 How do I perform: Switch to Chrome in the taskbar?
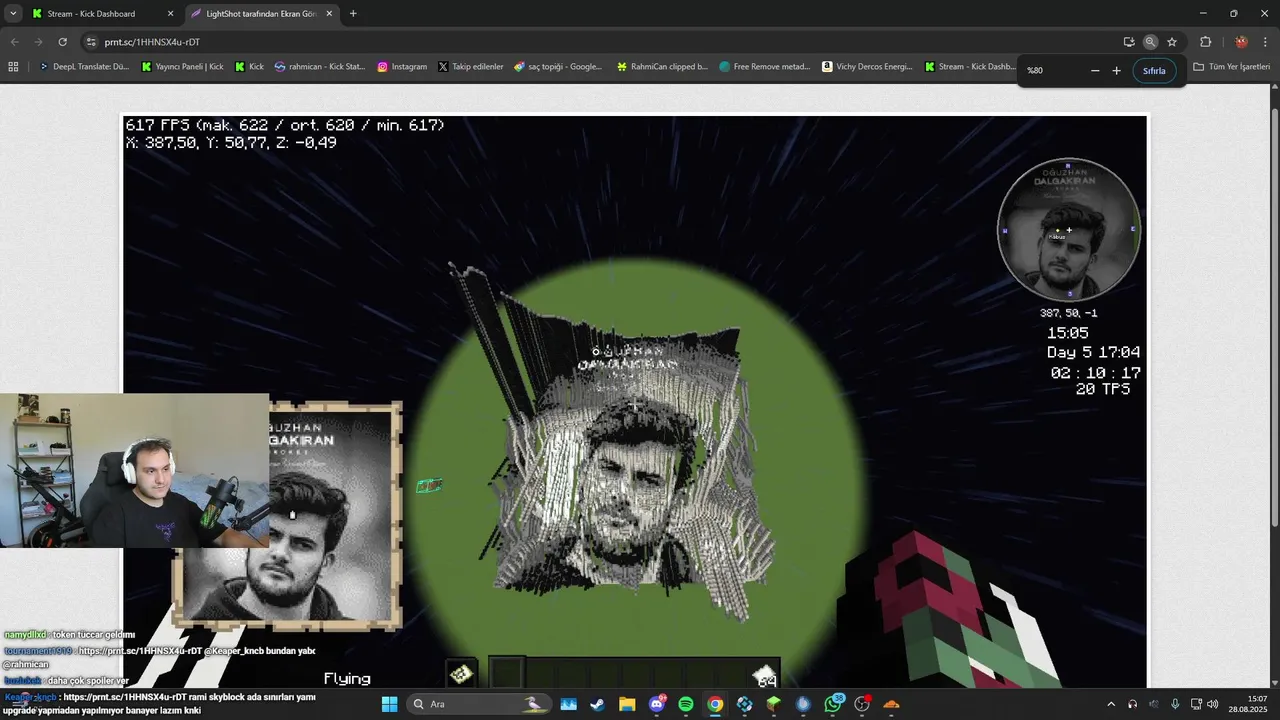pos(715,704)
